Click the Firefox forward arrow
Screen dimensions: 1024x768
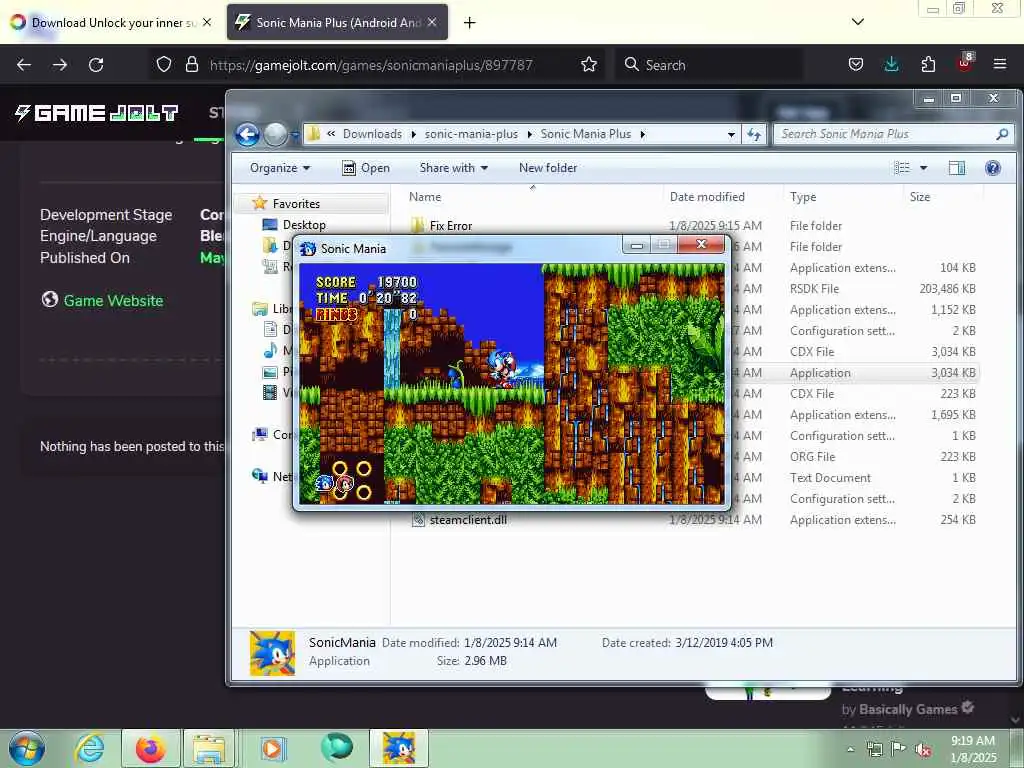point(60,65)
